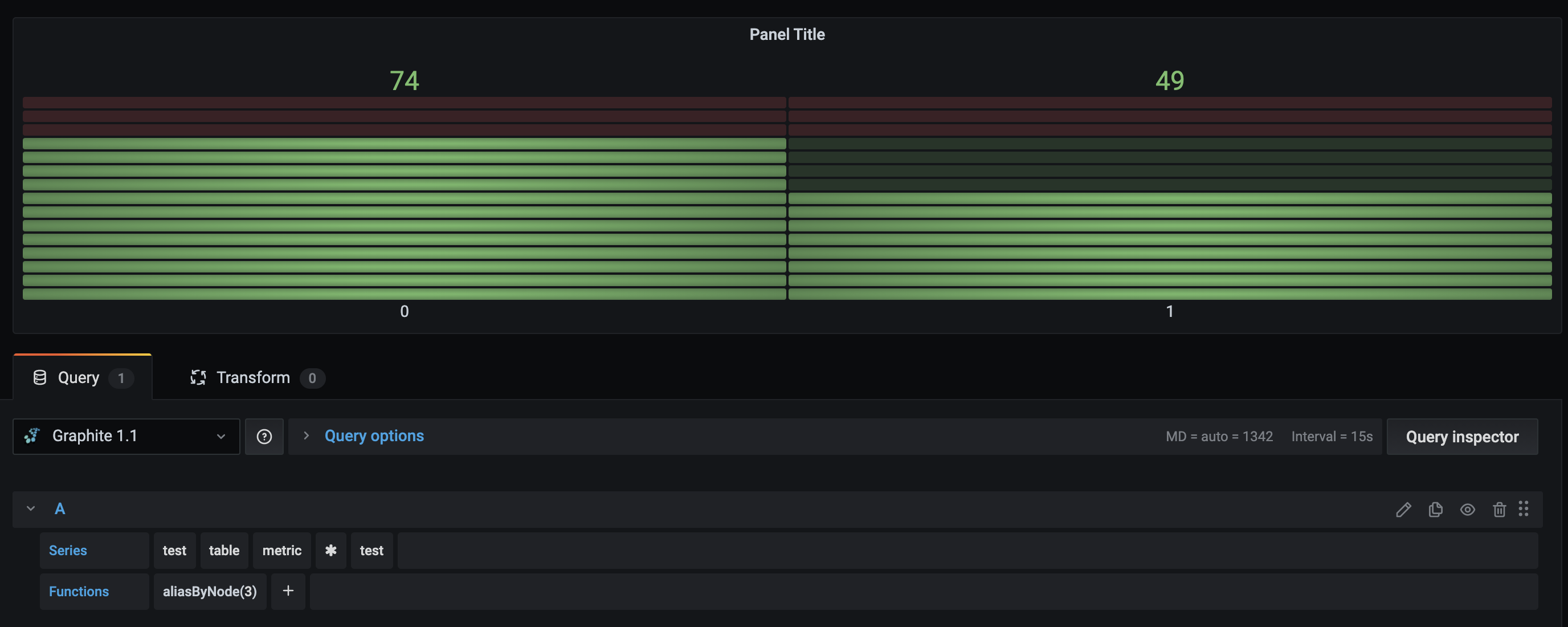Grab the drag handle of query A
The image size is (1568, 627).
pyautogui.click(x=1524, y=510)
